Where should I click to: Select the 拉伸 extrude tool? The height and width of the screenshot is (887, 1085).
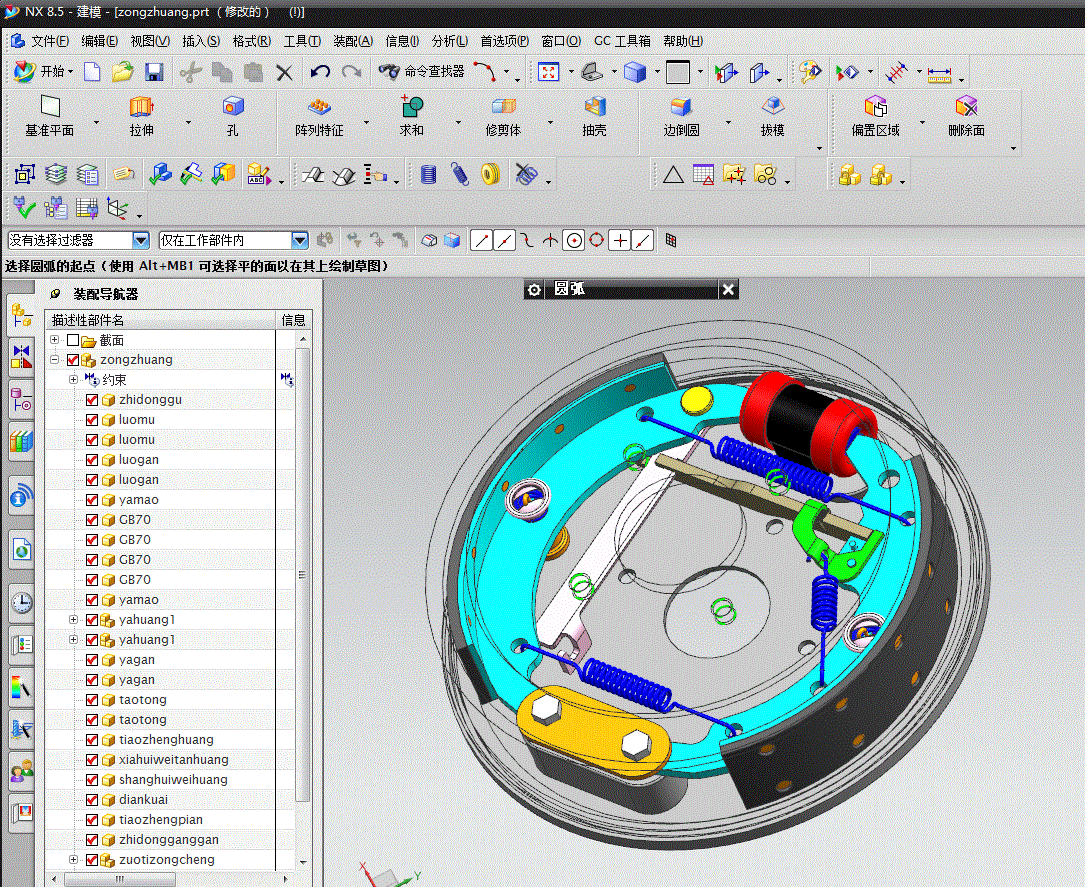(x=141, y=116)
